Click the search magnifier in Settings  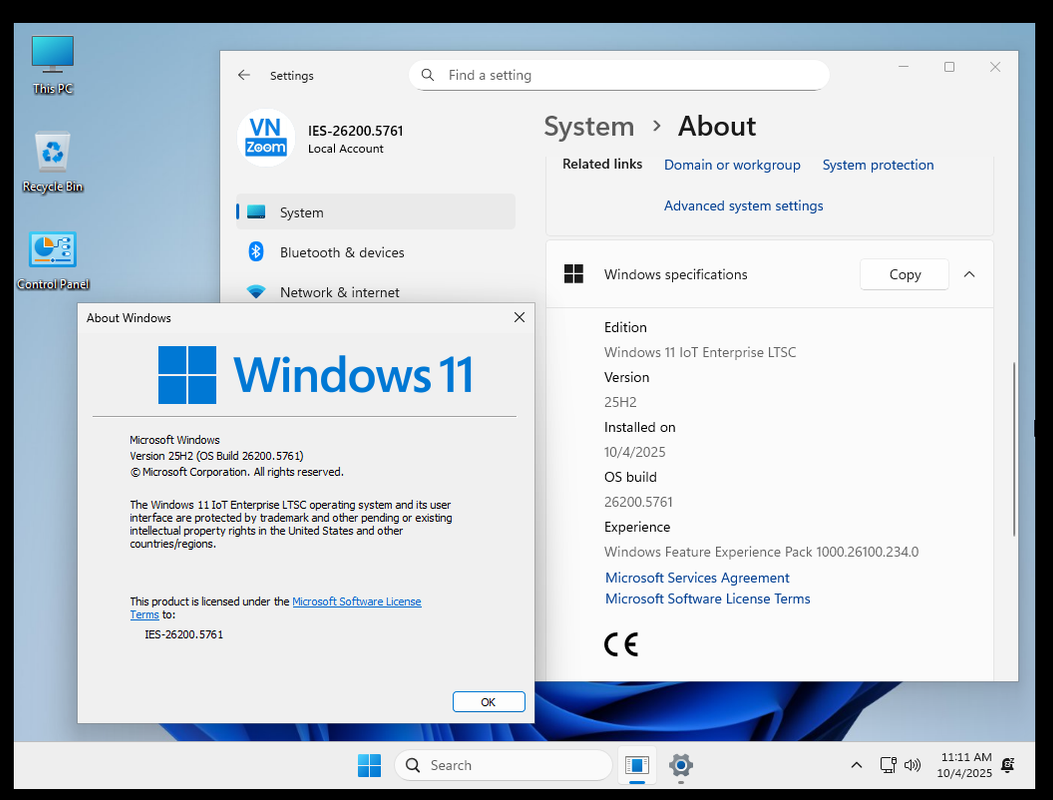428,75
